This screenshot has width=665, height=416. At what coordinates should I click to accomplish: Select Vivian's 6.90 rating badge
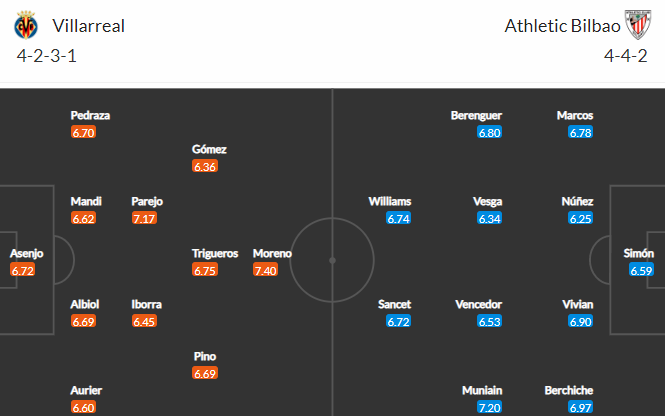(581, 321)
